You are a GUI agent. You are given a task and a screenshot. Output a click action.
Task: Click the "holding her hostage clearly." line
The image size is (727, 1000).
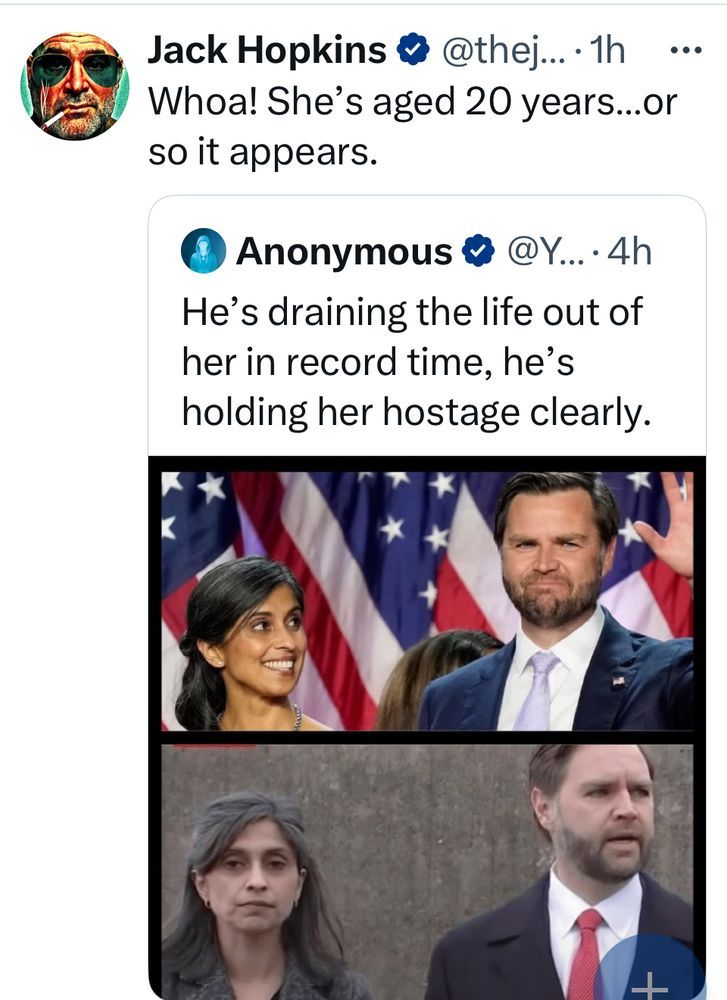tap(415, 411)
